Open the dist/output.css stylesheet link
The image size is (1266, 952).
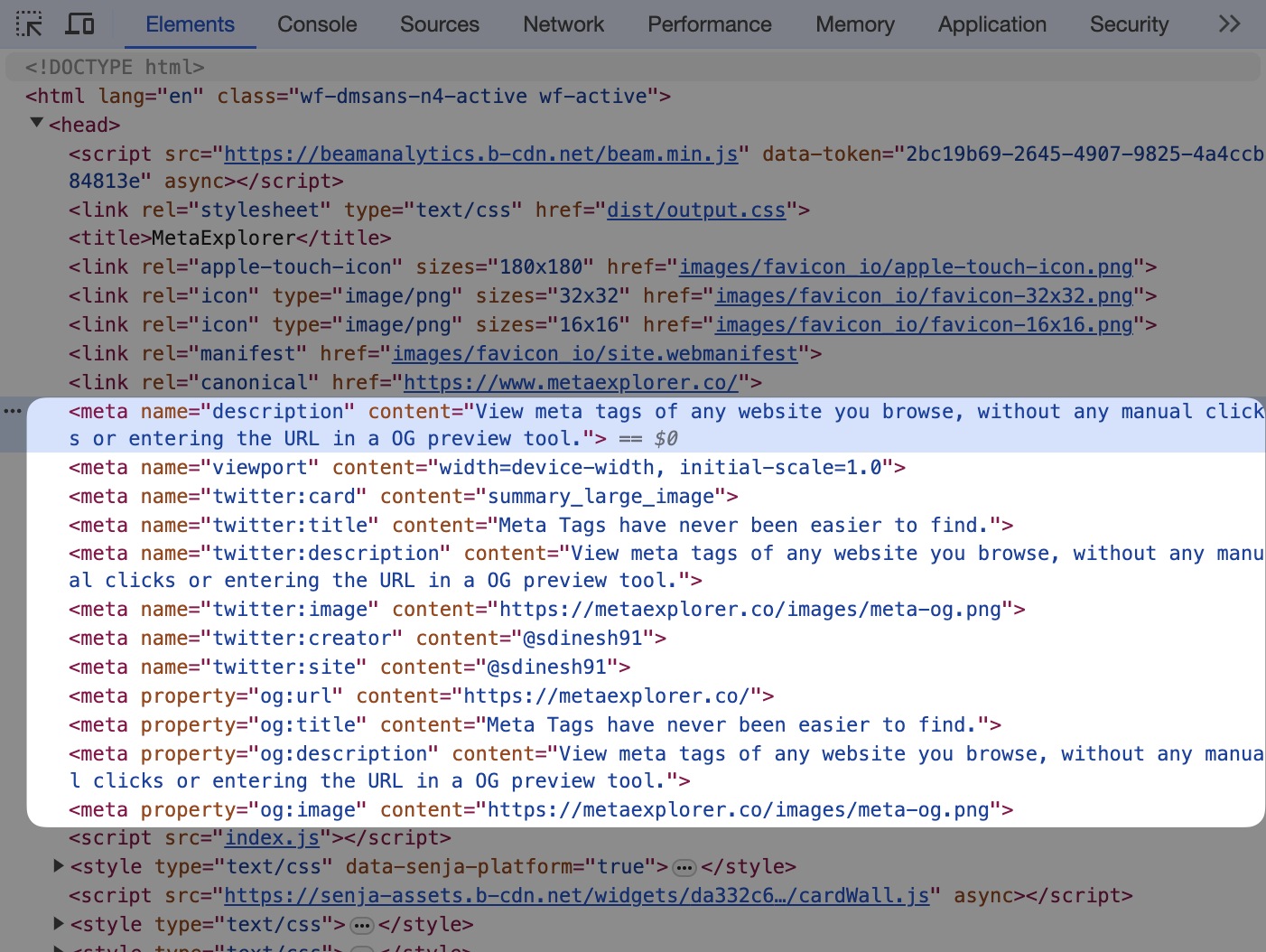click(695, 210)
